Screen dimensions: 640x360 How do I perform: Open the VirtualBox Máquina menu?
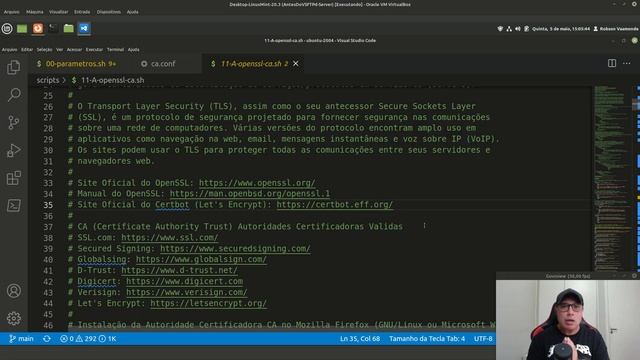coord(35,12)
